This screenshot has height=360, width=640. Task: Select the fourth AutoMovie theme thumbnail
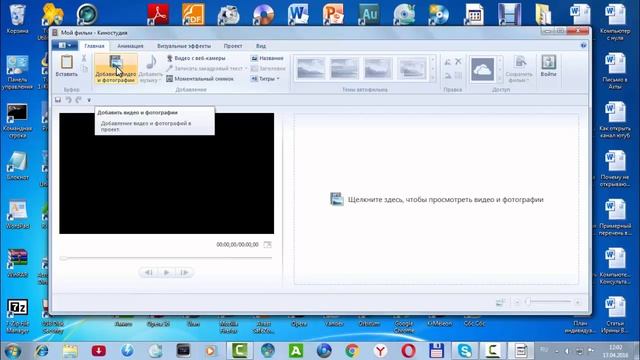pyautogui.click(x=412, y=68)
